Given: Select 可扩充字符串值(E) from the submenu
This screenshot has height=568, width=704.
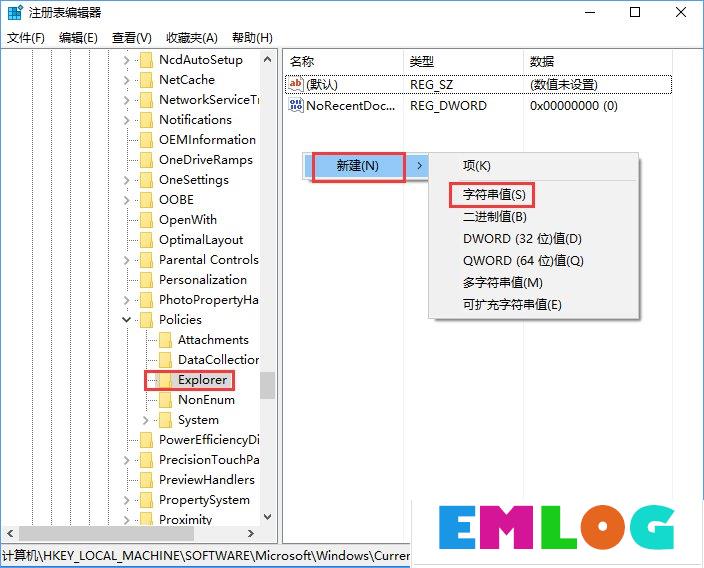Looking at the screenshot, I should pyautogui.click(x=533, y=305).
